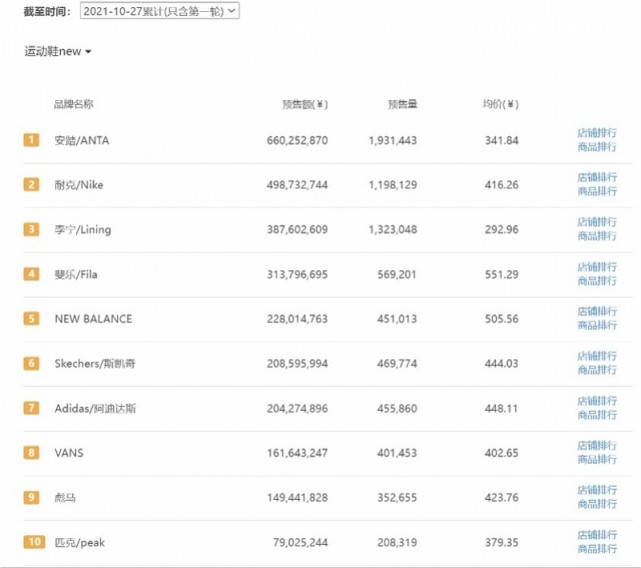641x568 pixels.
Task: Click presale volume 352,655
Action: pos(397,498)
